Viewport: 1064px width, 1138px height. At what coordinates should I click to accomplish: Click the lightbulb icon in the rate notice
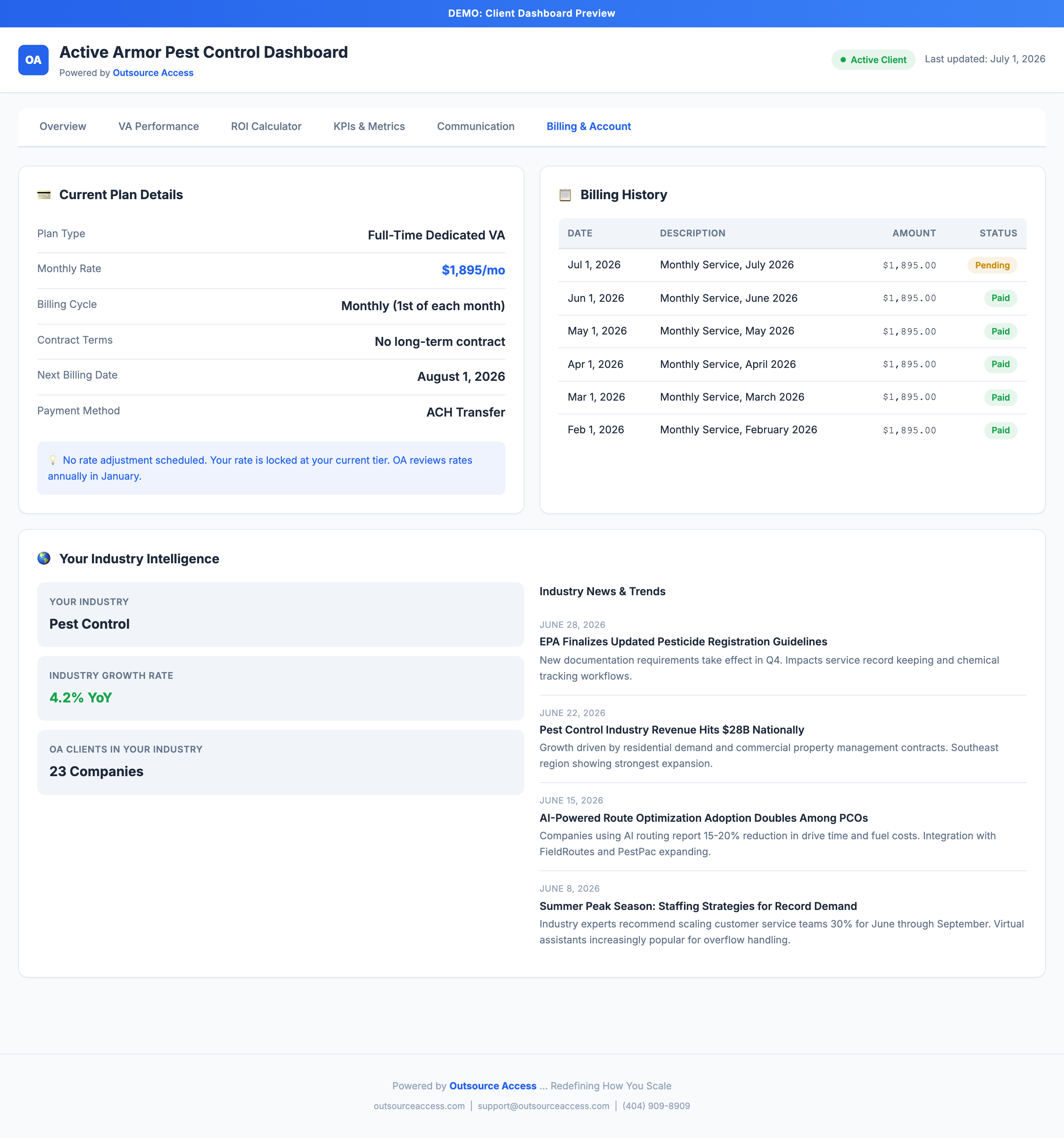coord(53,460)
